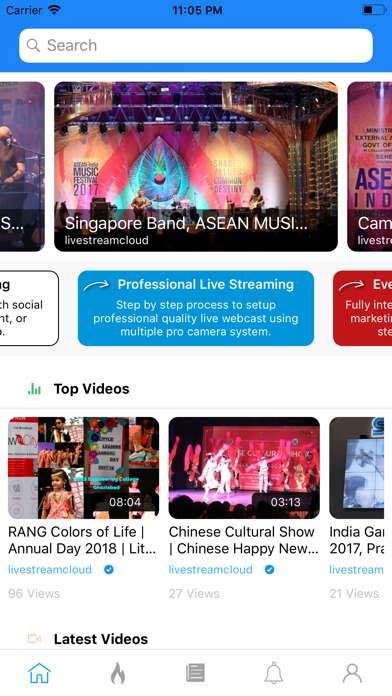Open the notifications bell tab
Viewport: 392px width, 696px height.
tap(274, 673)
